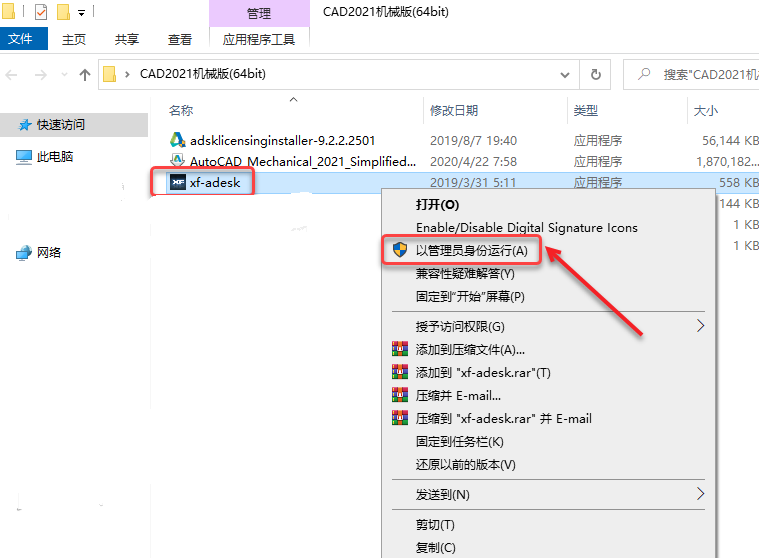Image resolution: width=759 pixels, height=558 pixels.
Task: Choose 还原以前的版本(V)
Action: pos(466,465)
